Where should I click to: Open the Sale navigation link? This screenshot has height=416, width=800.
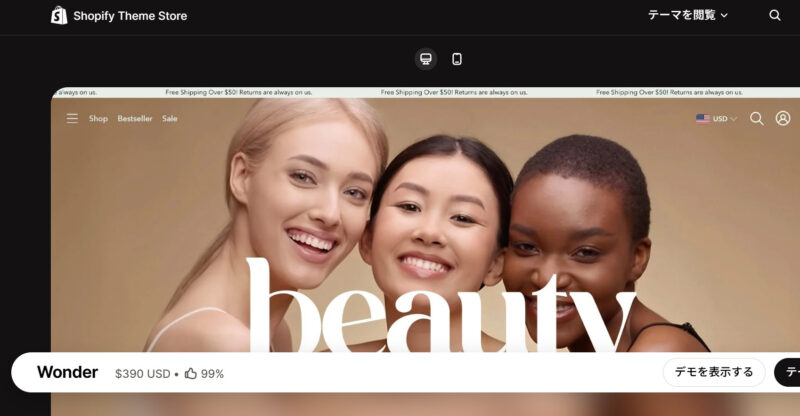point(170,118)
